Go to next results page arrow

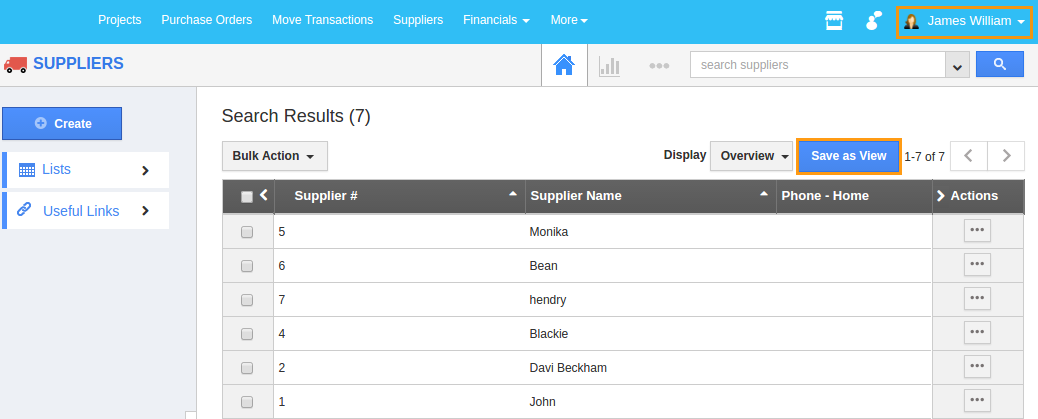pos(1006,156)
